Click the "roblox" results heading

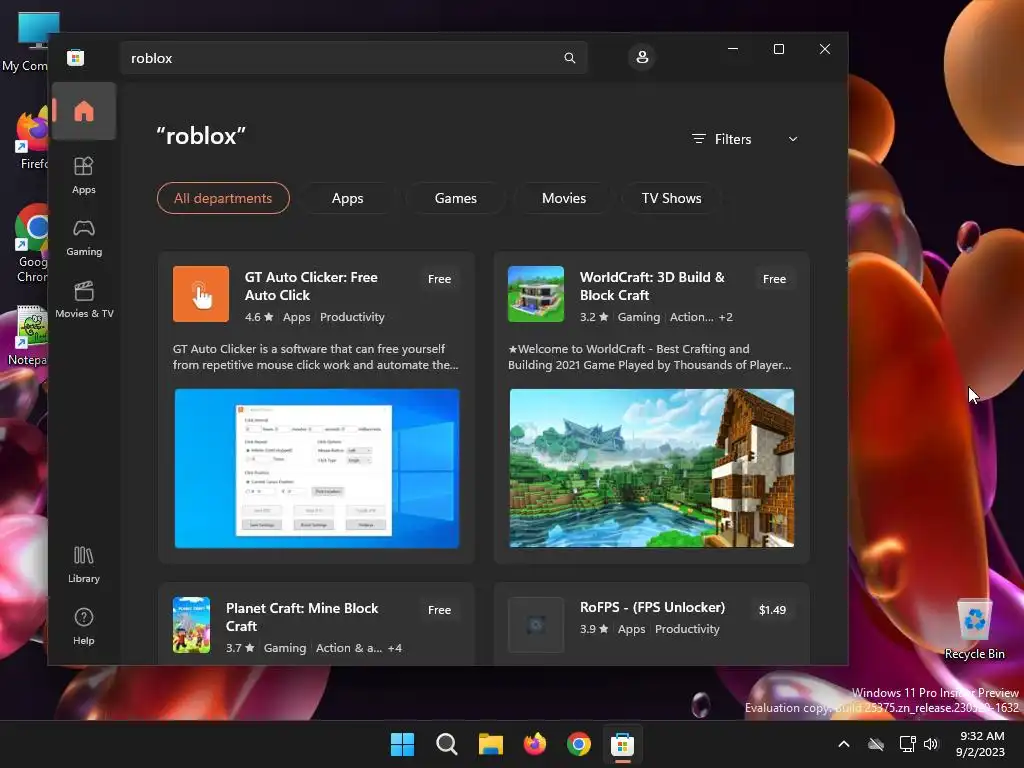pos(200,136)
